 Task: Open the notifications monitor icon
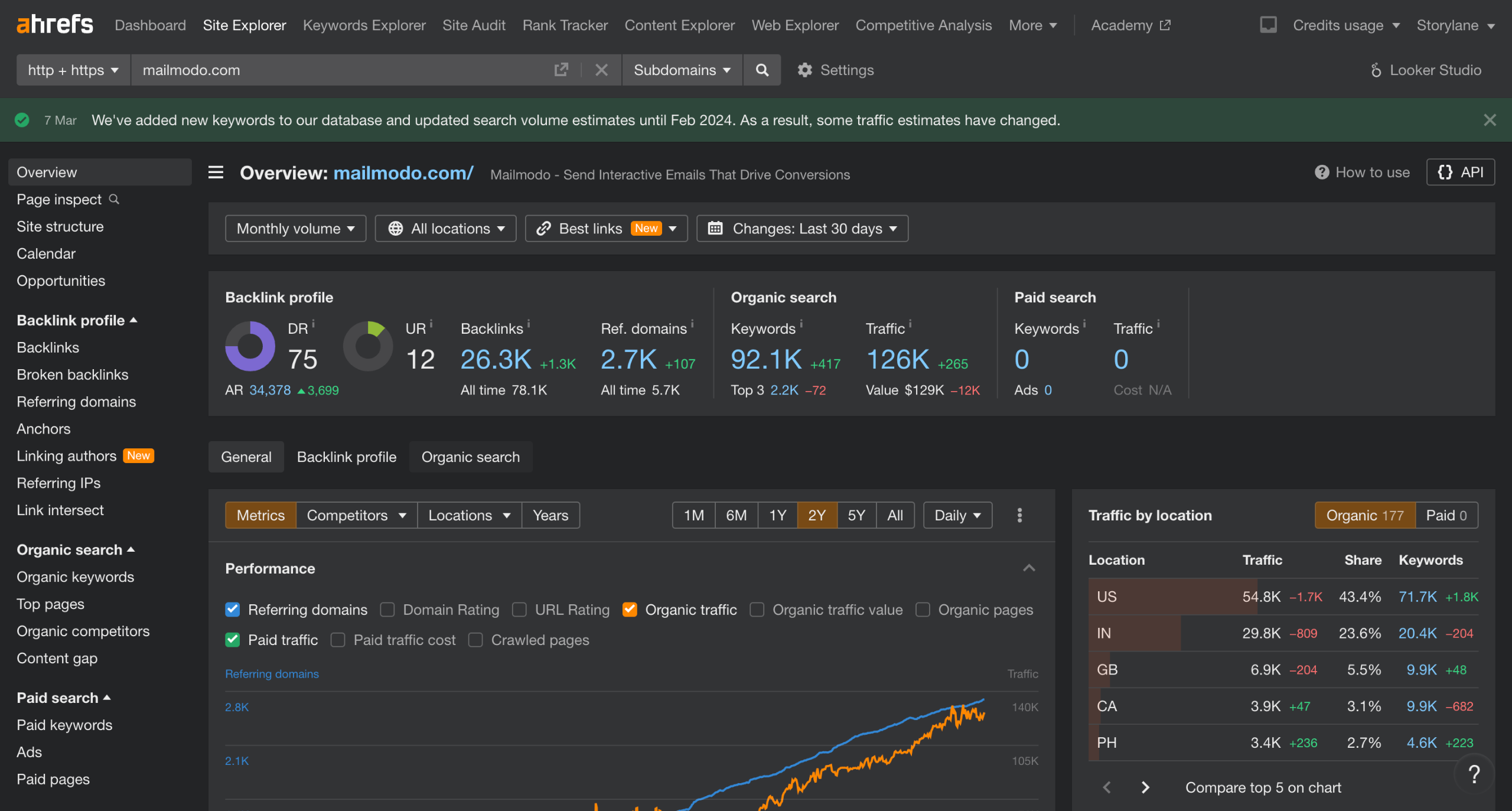[x=1268, y=25]
